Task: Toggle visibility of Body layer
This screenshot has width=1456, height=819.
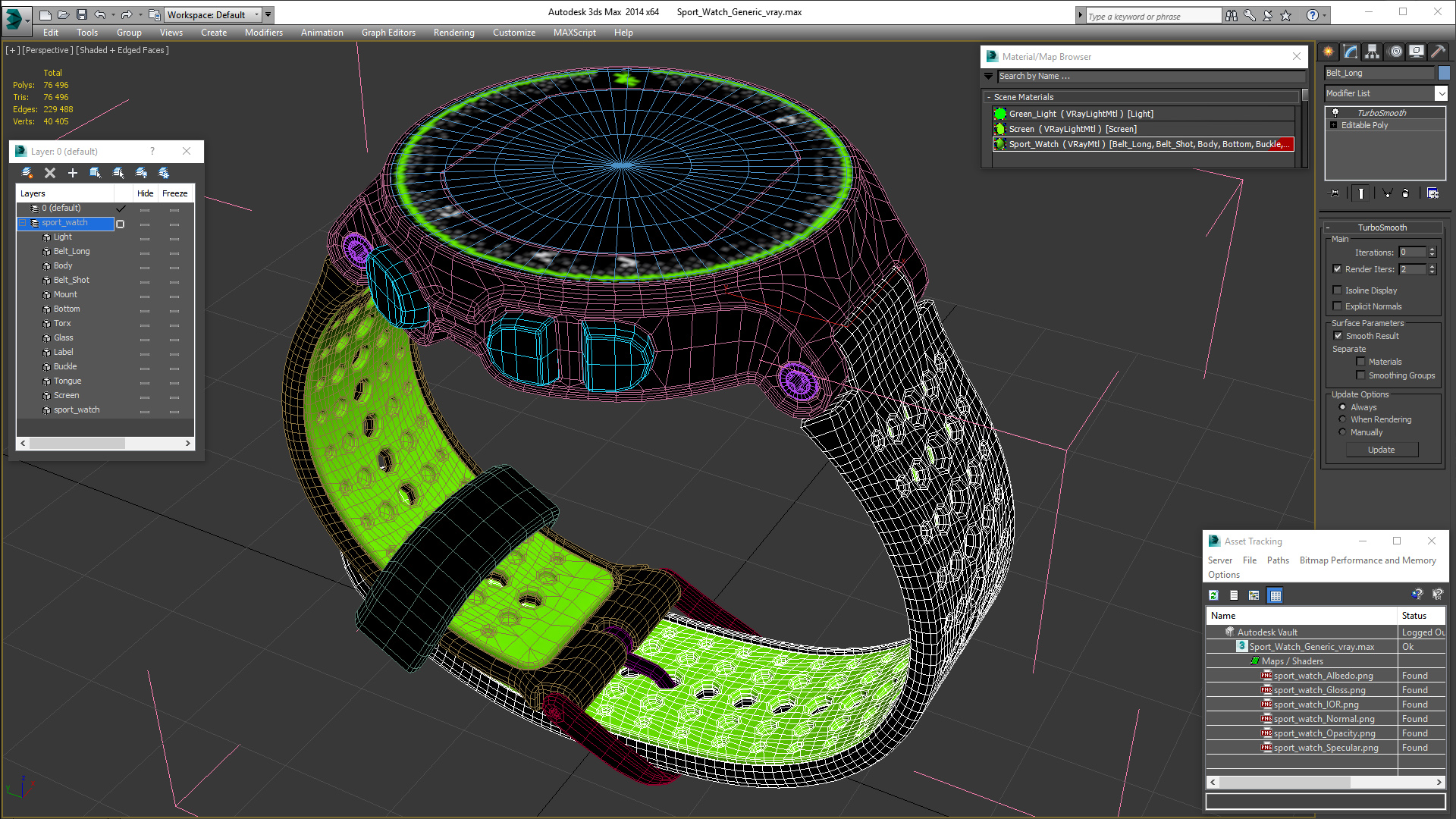Action: point(144,266)
